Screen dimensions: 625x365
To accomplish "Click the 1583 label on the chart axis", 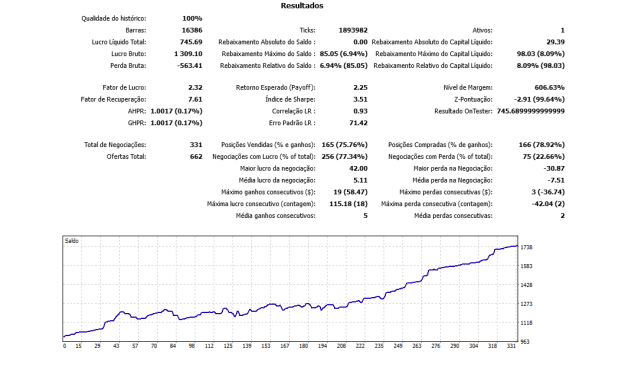I will coord(527,266).
